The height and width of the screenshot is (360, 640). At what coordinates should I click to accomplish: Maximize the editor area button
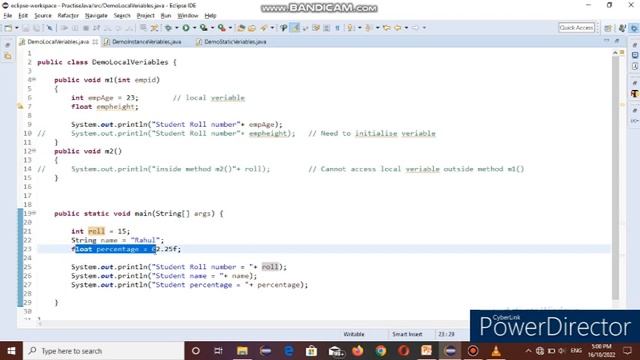click(x=617, y=41)
